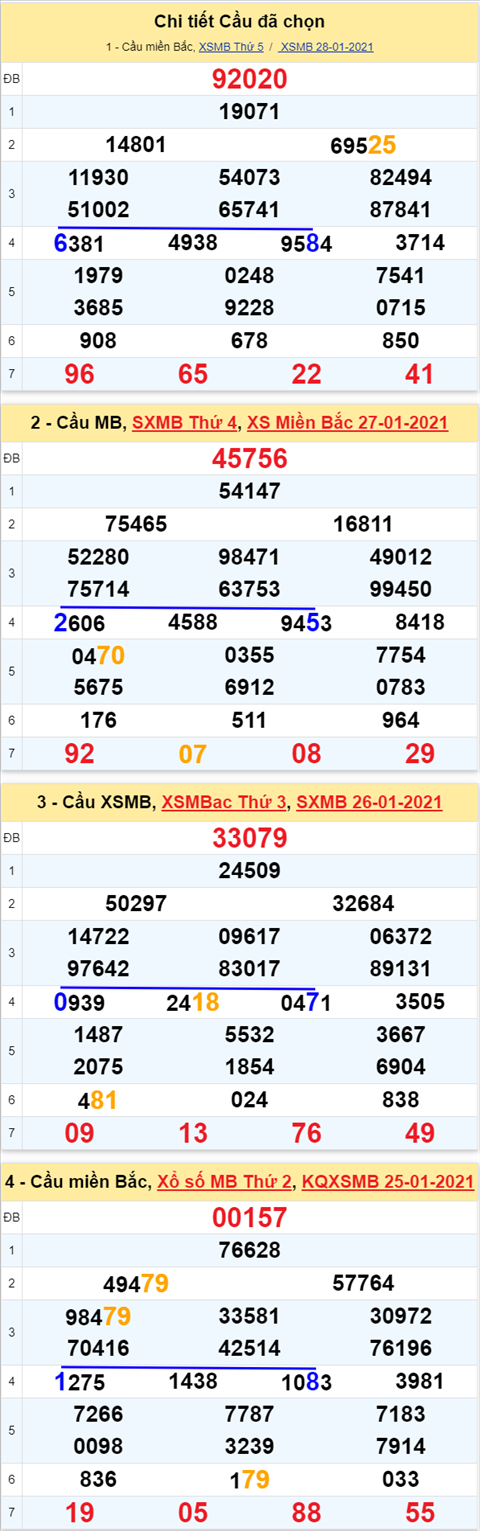Click red number 96 in first table
480x1531 pixels.
coord(80,375)
